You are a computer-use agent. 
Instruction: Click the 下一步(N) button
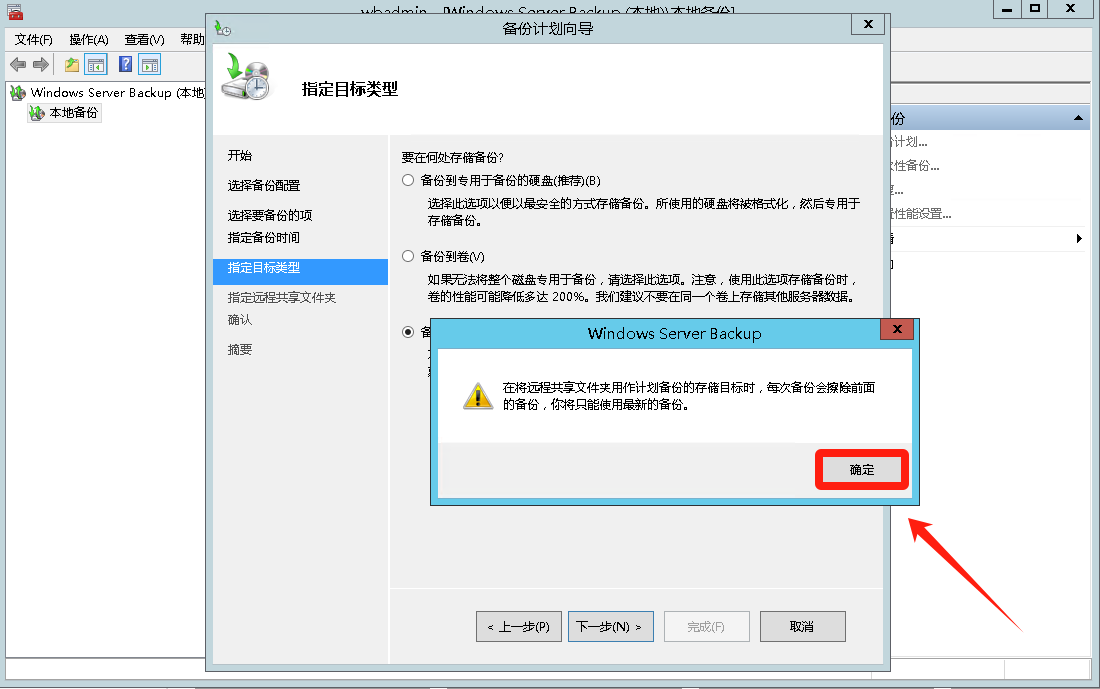pyautogui.click(x=610, y=627)
